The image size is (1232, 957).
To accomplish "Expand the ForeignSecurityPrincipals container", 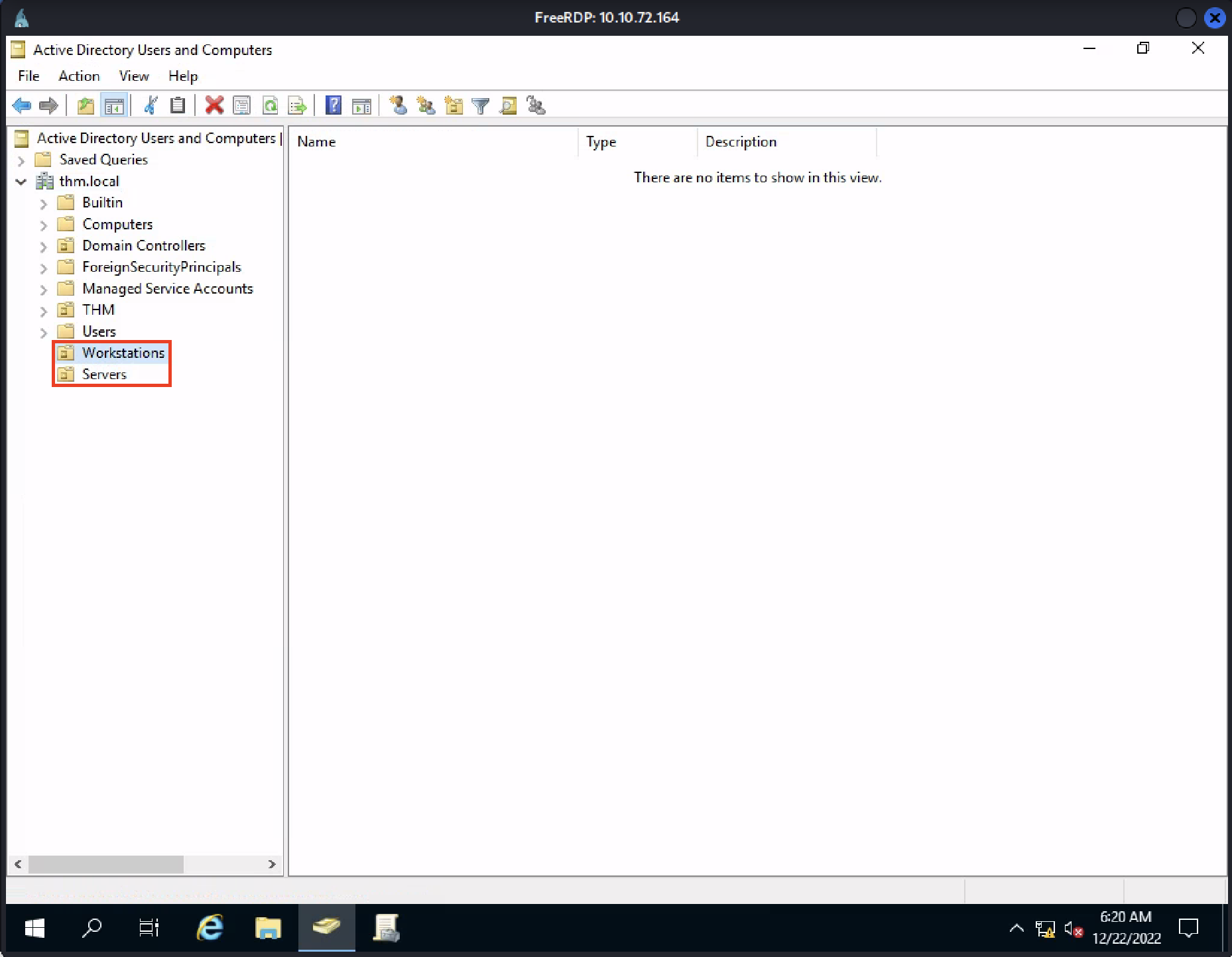I will pyautogui.click(x=44, y=268).
